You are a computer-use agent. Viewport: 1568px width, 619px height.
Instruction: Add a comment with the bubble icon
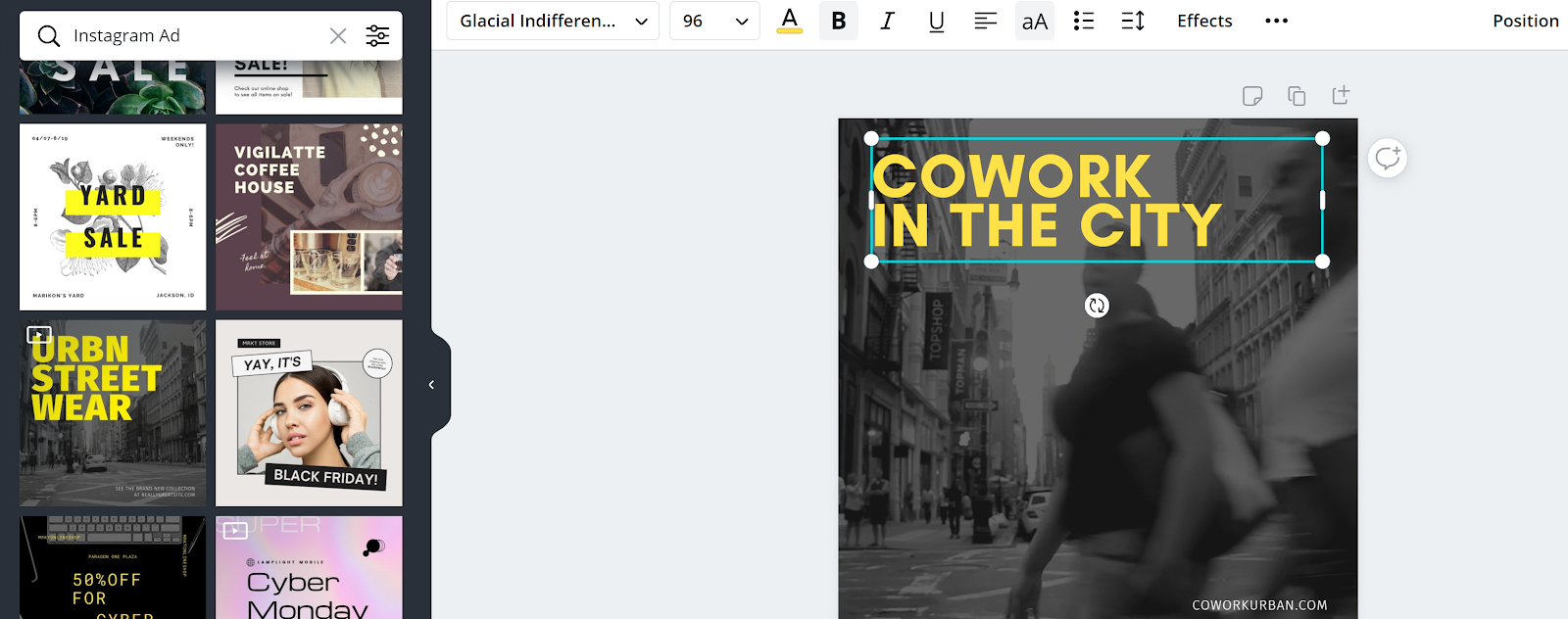(1388, 158)
